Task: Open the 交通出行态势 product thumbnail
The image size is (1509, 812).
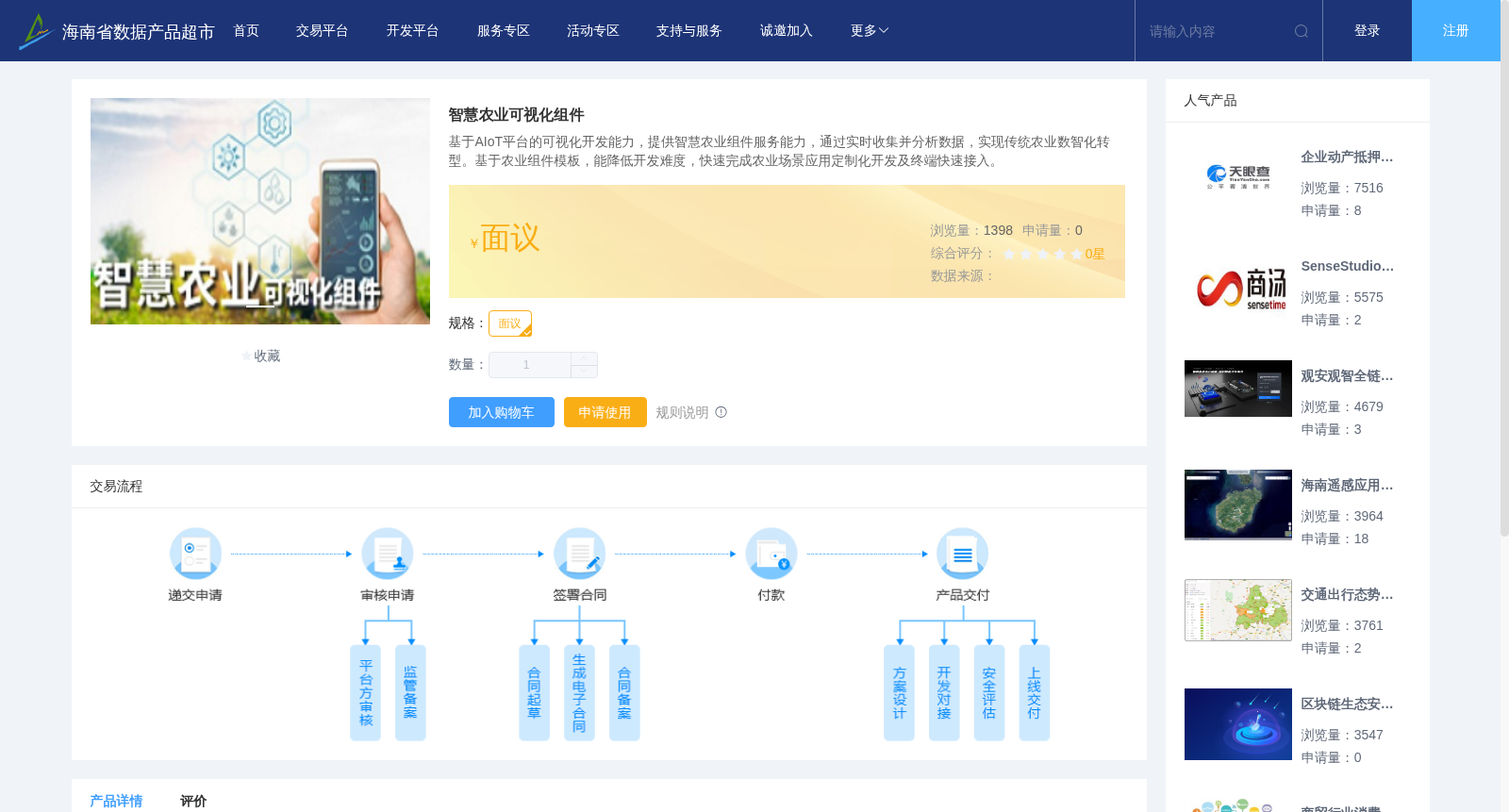Action: (x=1238, y=610)
